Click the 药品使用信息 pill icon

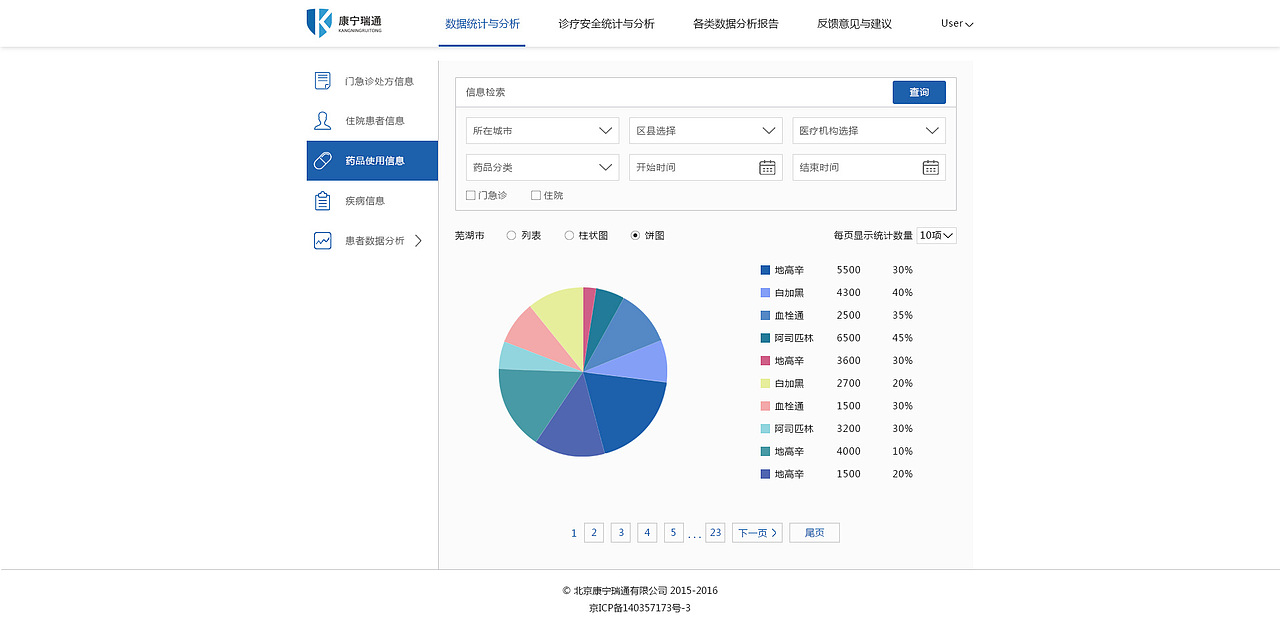(322, 160)
